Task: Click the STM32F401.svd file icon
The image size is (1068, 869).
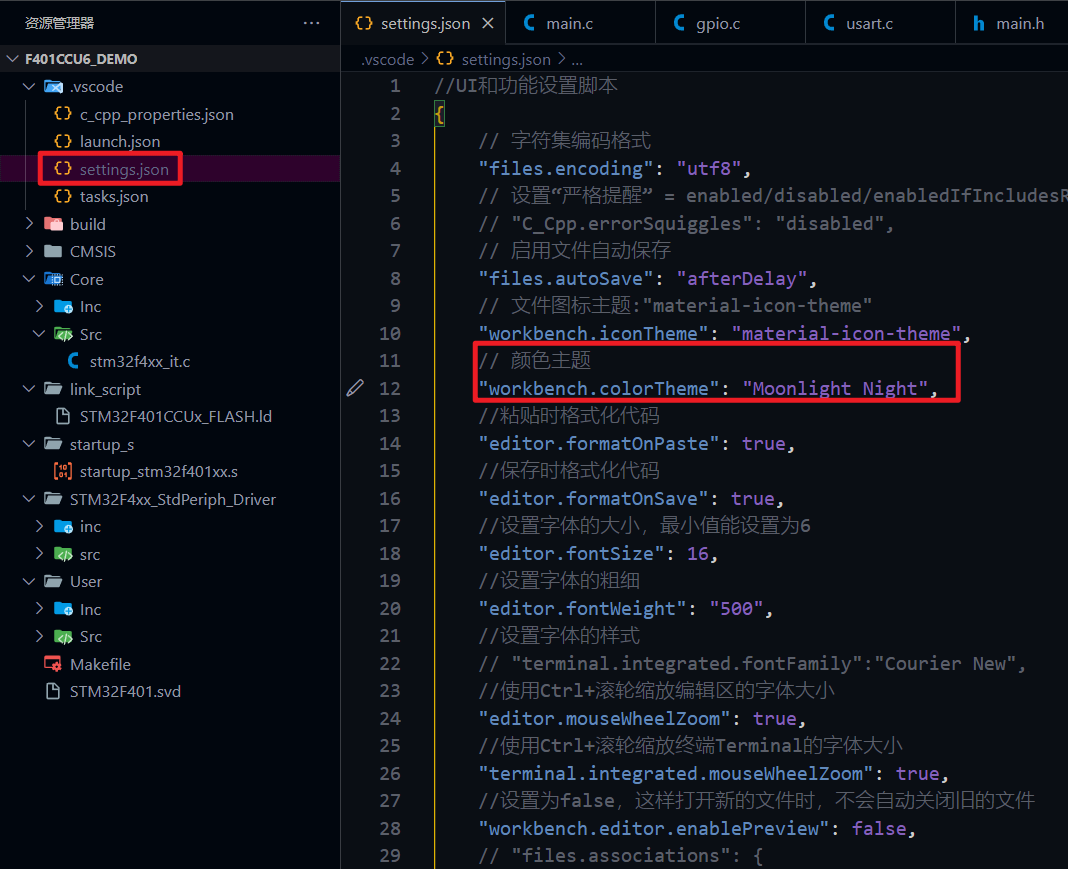Action: [x=52, y=691]
